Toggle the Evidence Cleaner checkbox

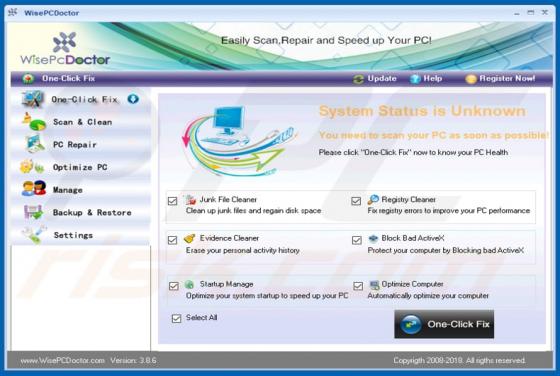pos(172,240)
